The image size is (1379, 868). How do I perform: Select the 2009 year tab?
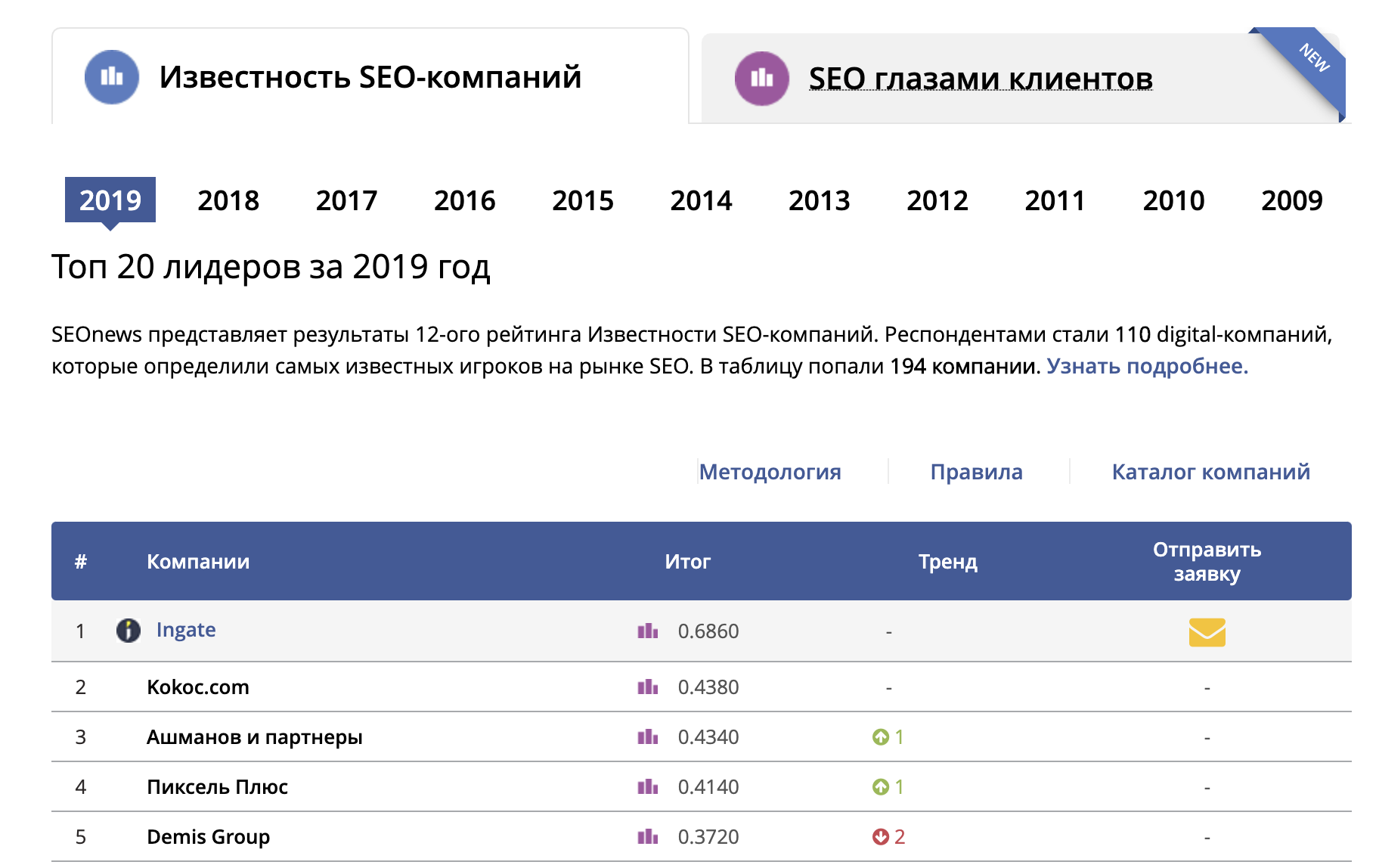coord(1292,200)
